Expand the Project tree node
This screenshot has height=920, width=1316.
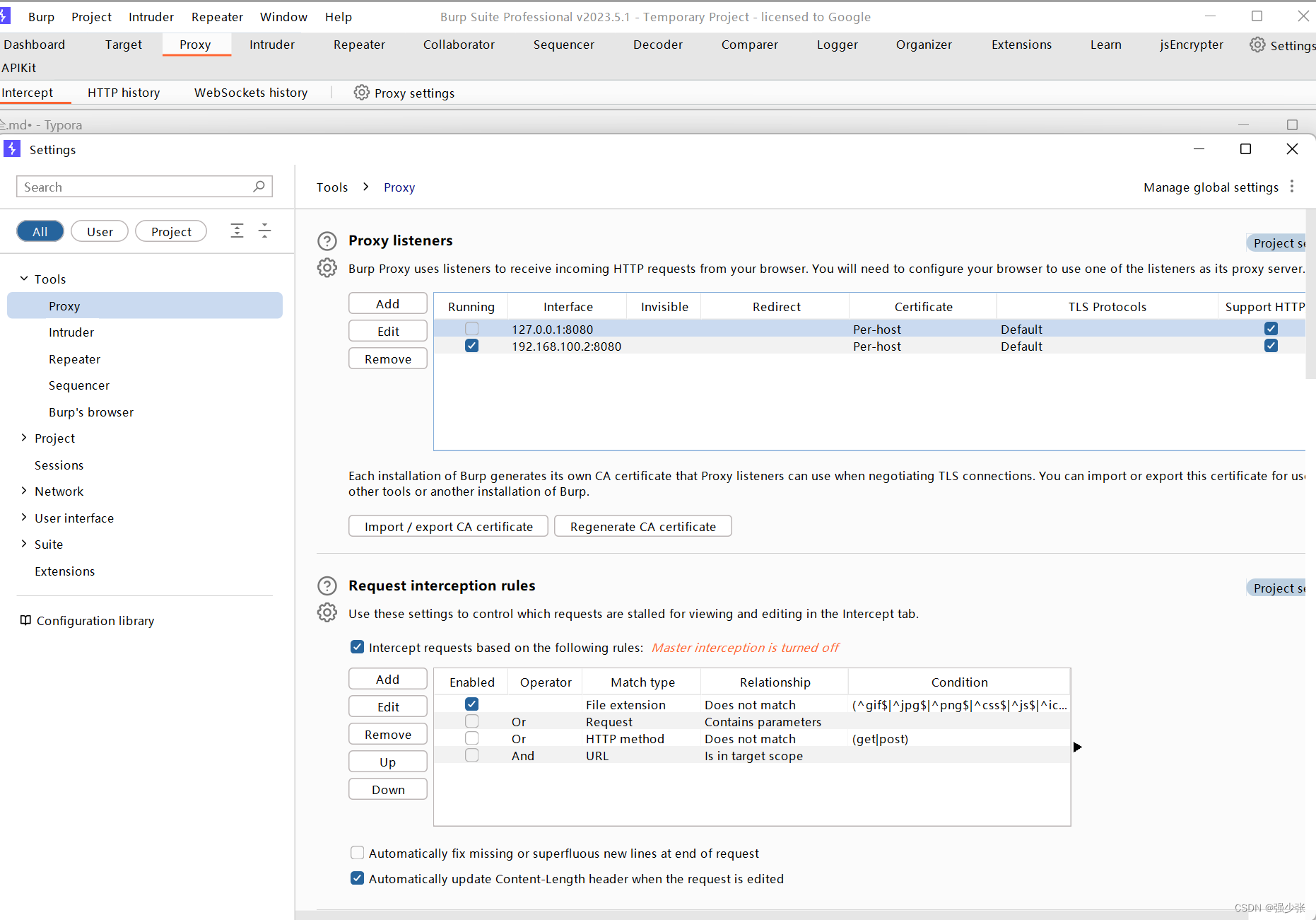24,438
